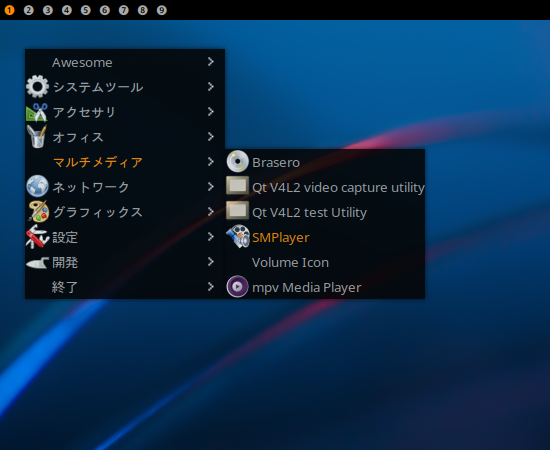Select active workspace tag 1

coord(9,10)
